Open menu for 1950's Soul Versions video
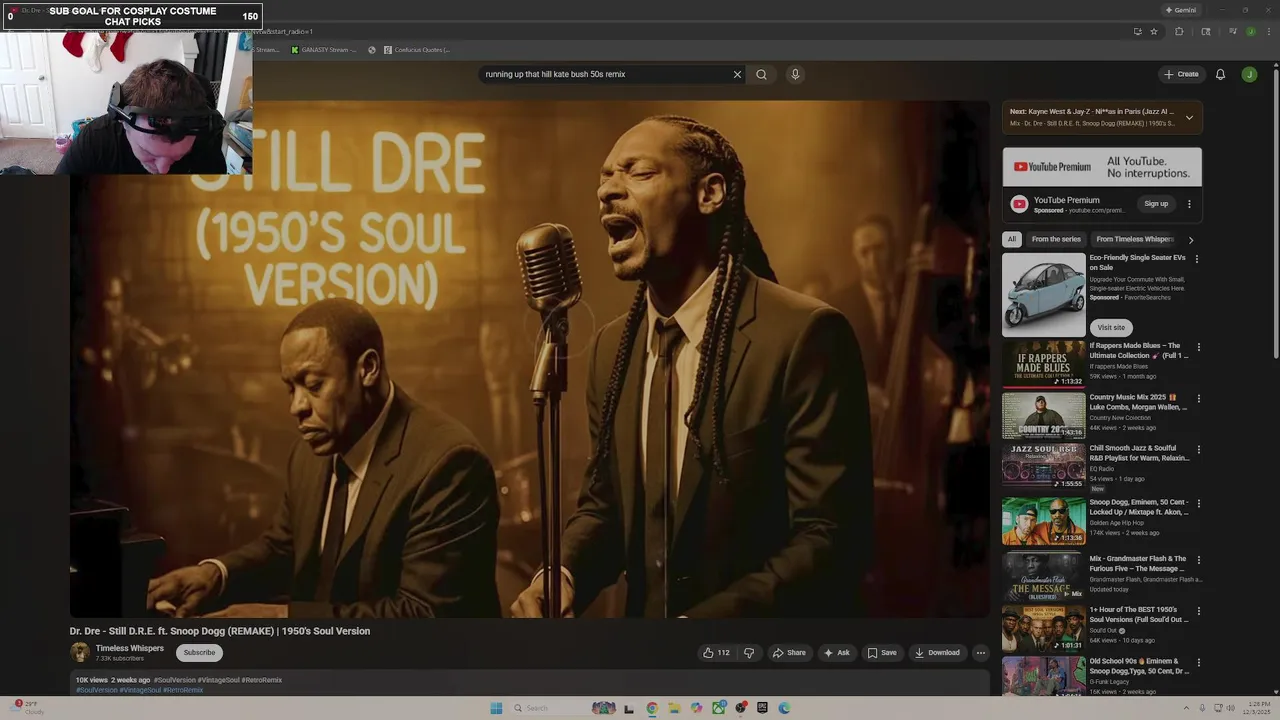1280x720 pixels. pos(1198,611)
